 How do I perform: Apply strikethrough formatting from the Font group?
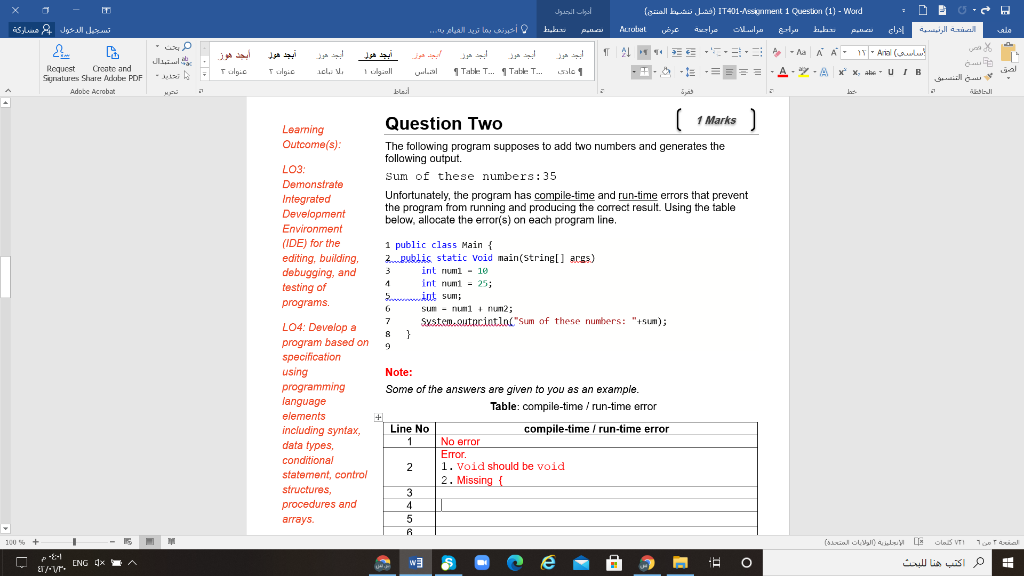pos(870,72)
